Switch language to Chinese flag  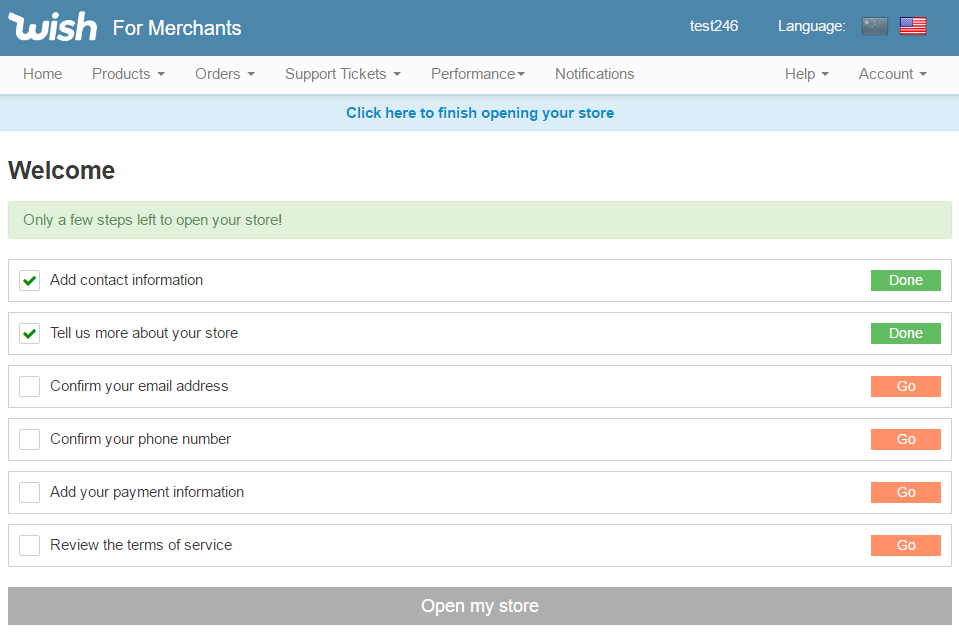coord(874,26)
